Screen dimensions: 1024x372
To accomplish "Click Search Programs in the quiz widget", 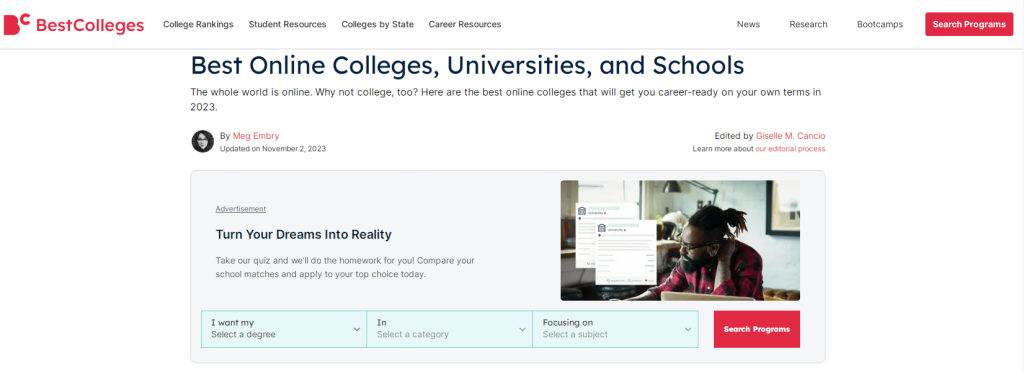I will click(x=756, y=329).
